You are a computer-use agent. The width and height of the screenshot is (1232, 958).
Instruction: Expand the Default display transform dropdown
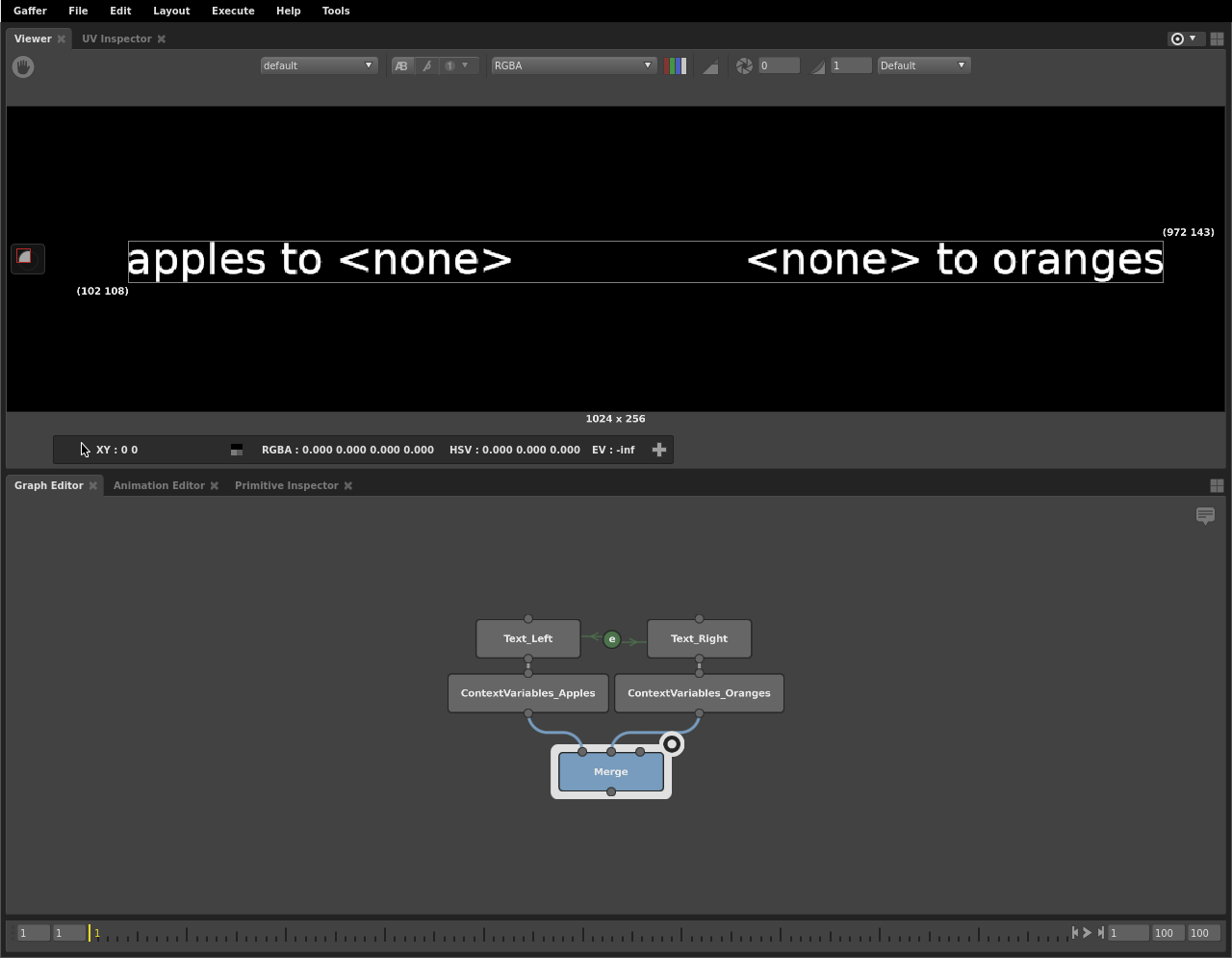point(923,65)
